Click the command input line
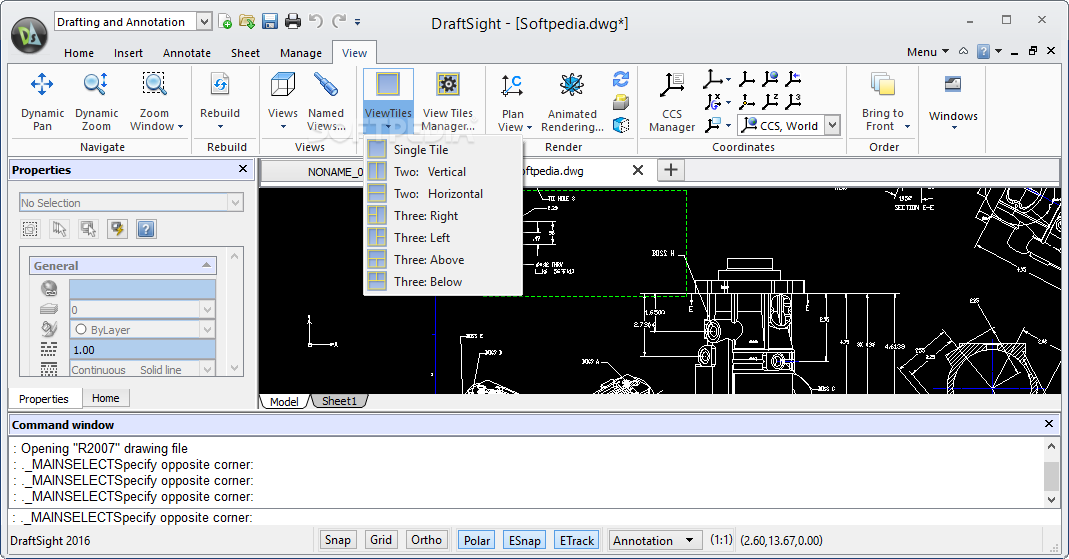 pyautogui.click(x=534, y=517)
